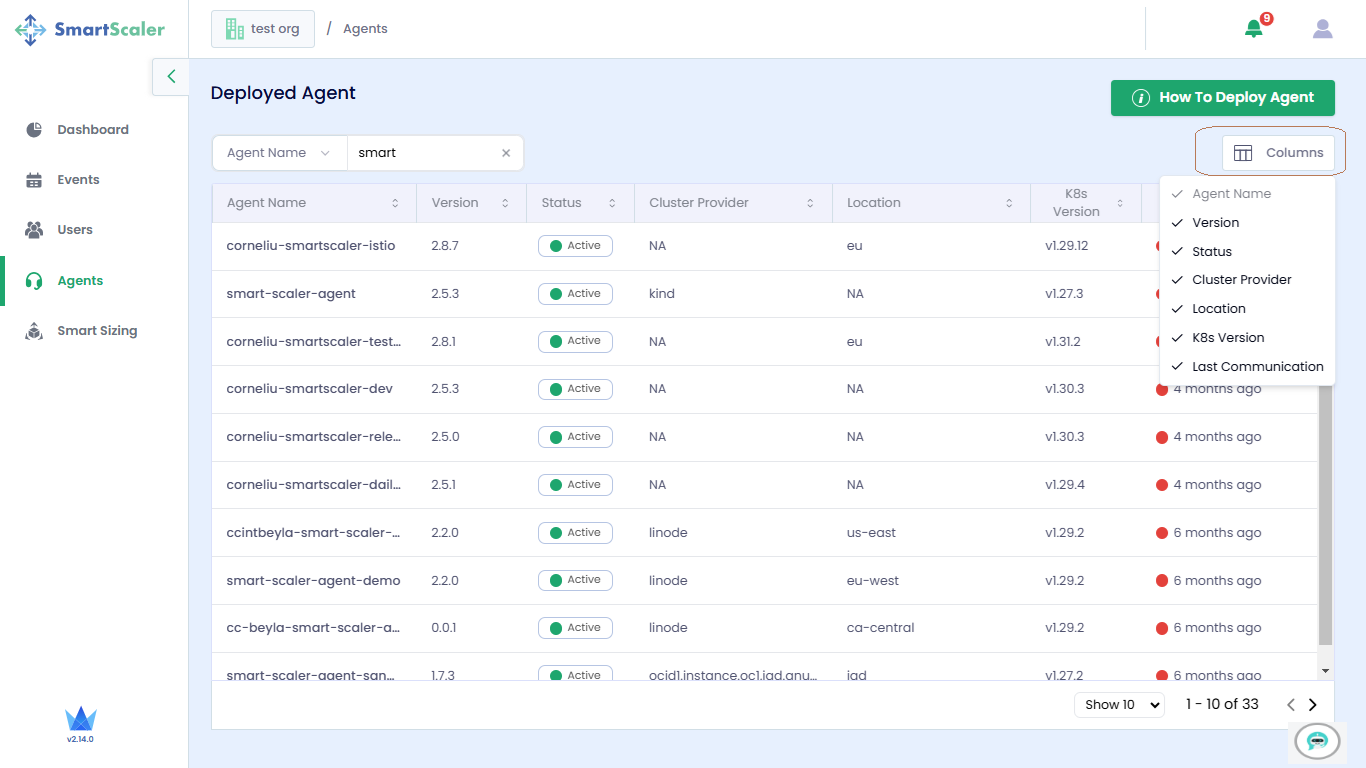1366x768 pixels.
Task: Collapse the sidebar with the chevron button
Action: 171,76
